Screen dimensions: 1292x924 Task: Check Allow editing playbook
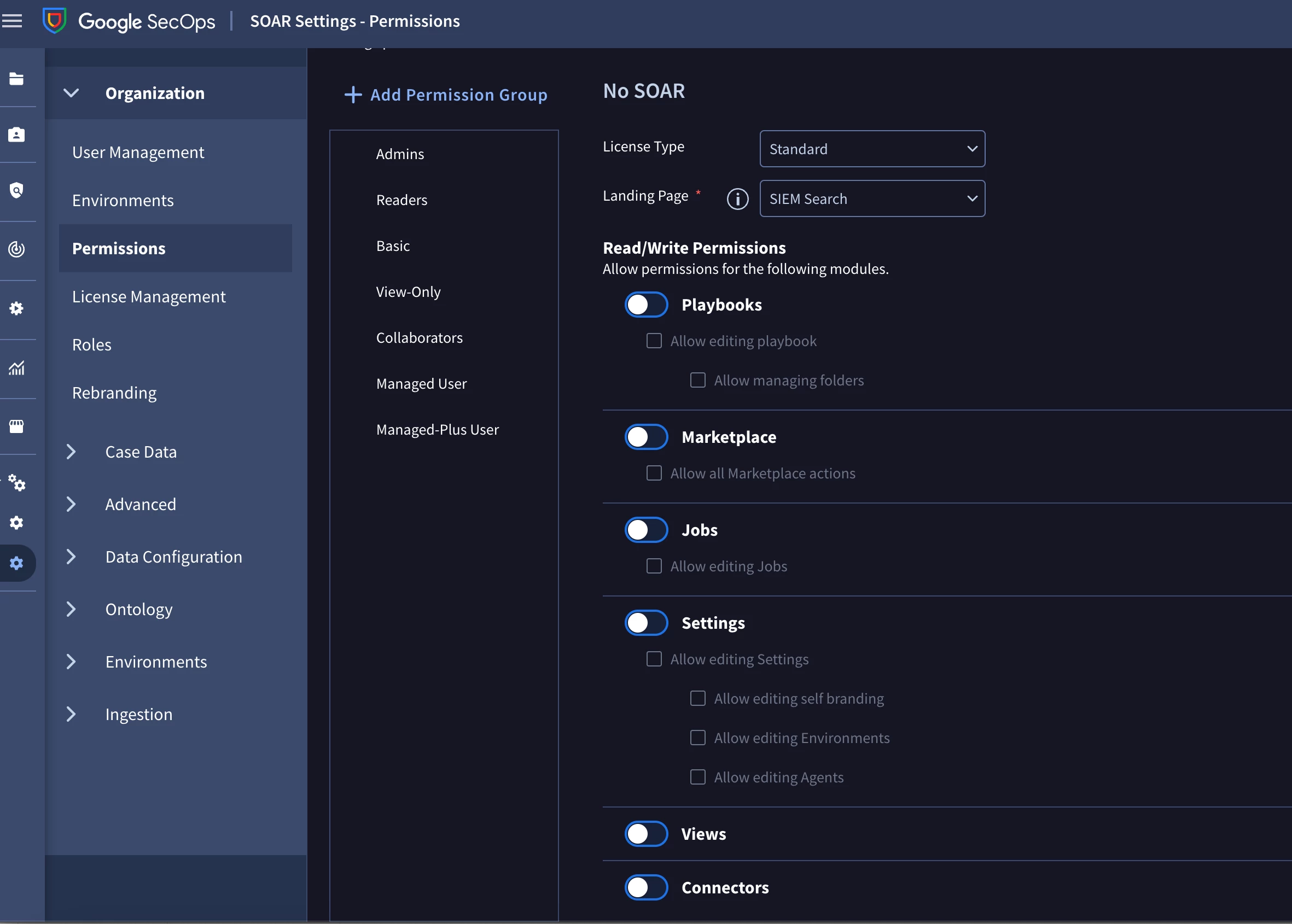(x=654, y=341)
